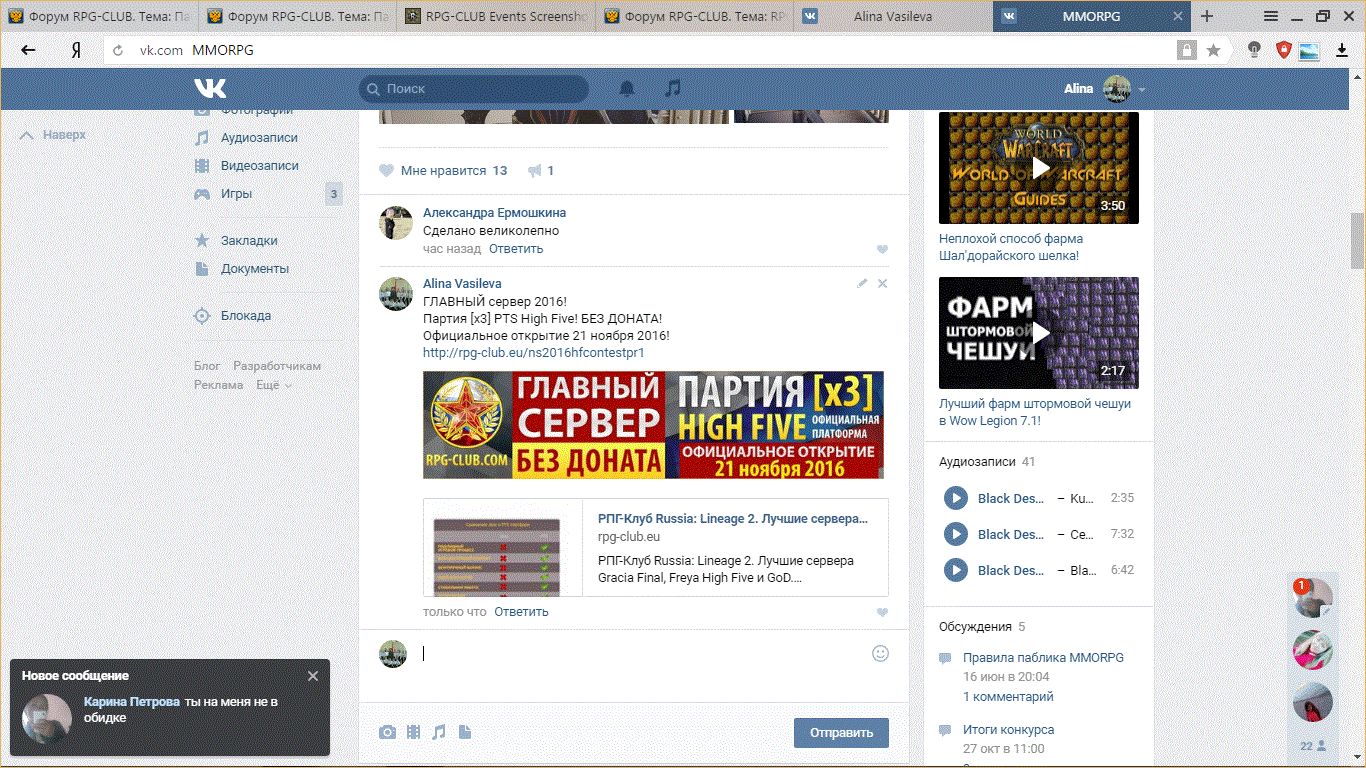Open the Итоги конкурса discussion
Image resolution: width=1366 pixels, height=768 pixels.
coord(1008,730)
